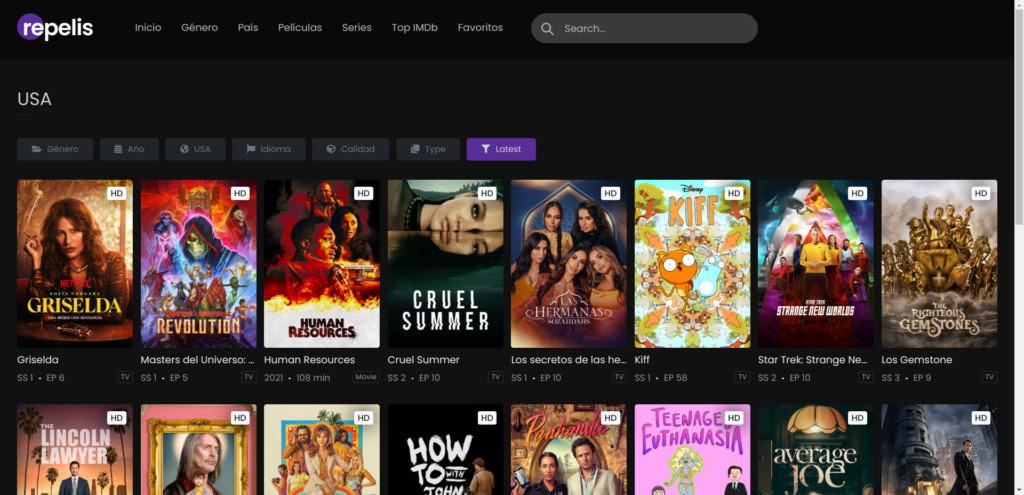The image size is (1024, 495).
Task: Click TV tag under Kiff
Action: 743,377
